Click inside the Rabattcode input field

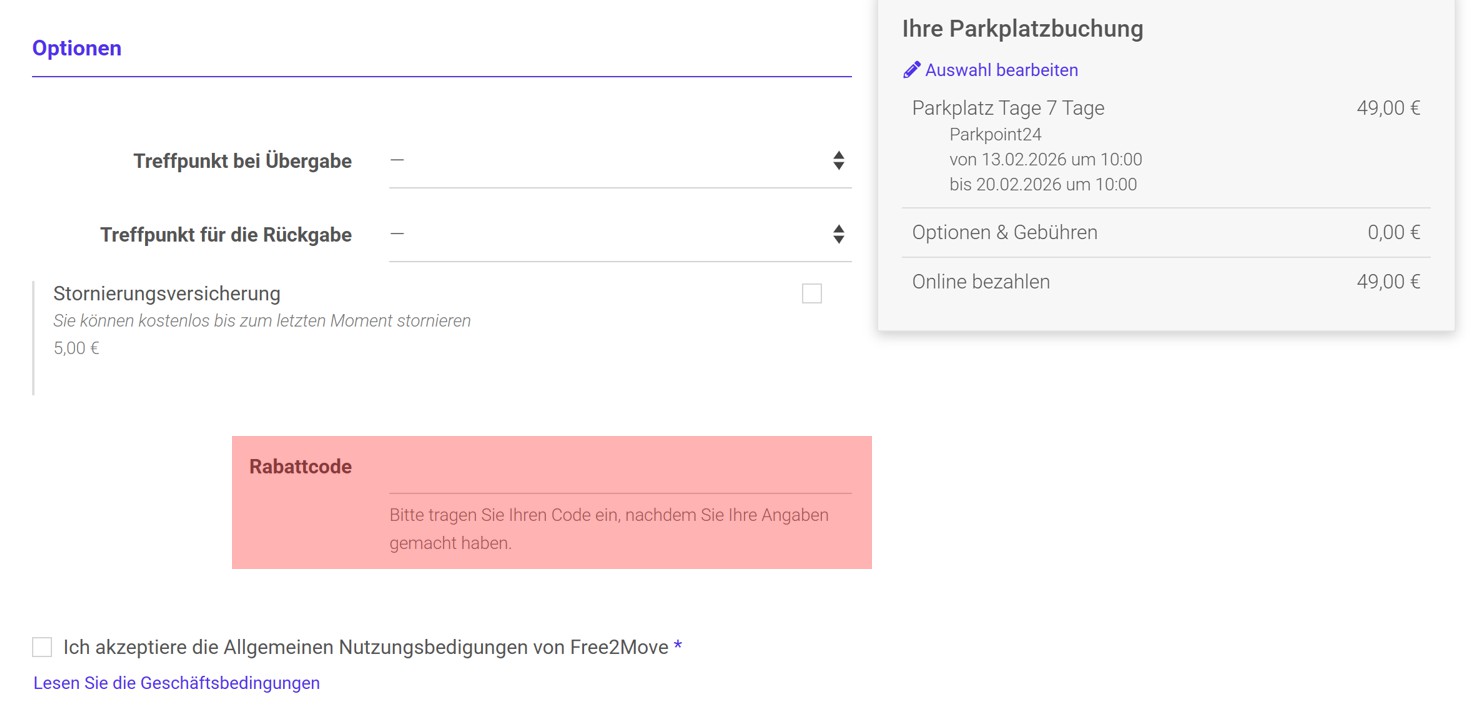pyautogui.click(x=620, y=482)
